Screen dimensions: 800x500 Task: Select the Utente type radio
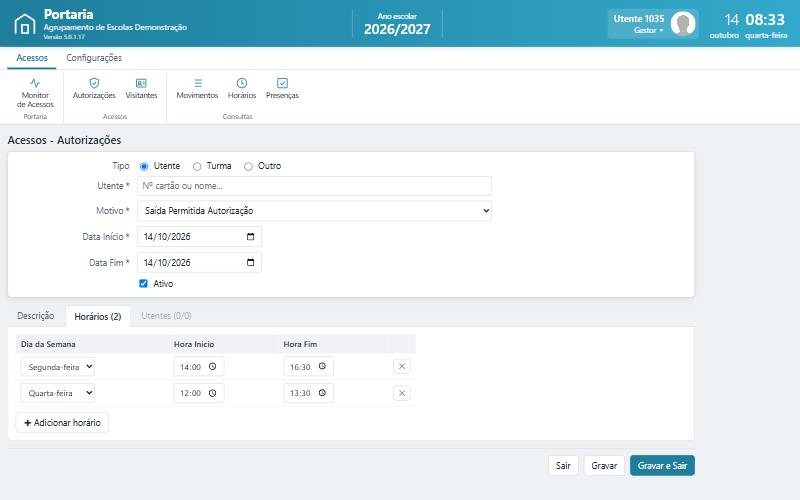(x=144, y=166)
